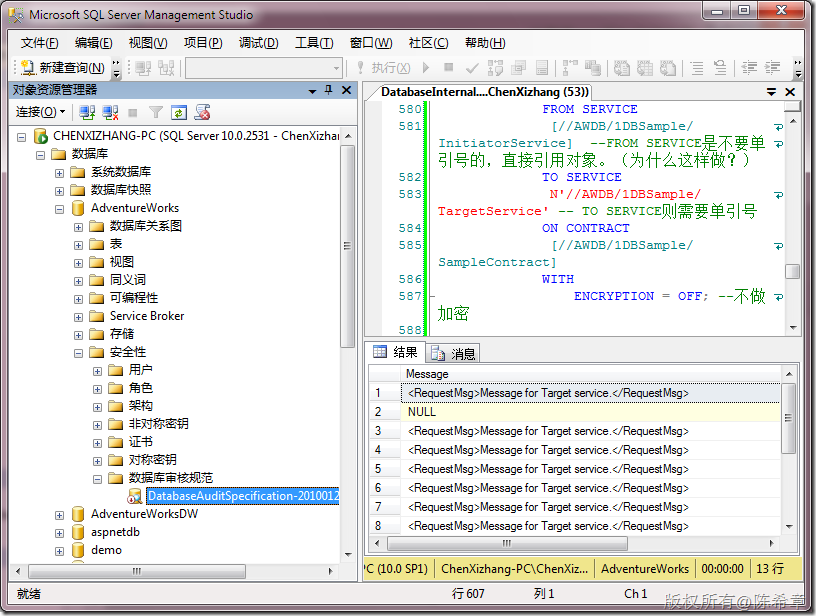
Task: Open the Object Explorer window position dropdown arrow
Action: [x=312, y=91]
